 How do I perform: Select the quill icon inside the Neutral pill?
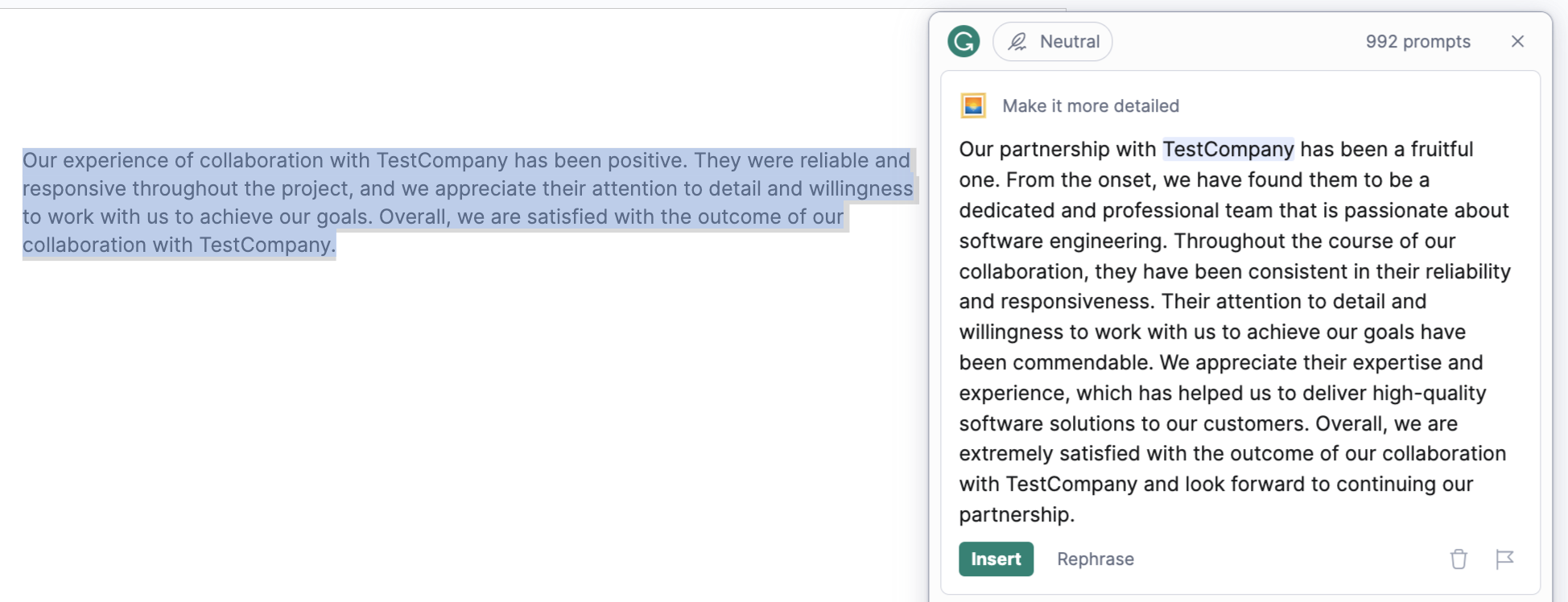1016,41
